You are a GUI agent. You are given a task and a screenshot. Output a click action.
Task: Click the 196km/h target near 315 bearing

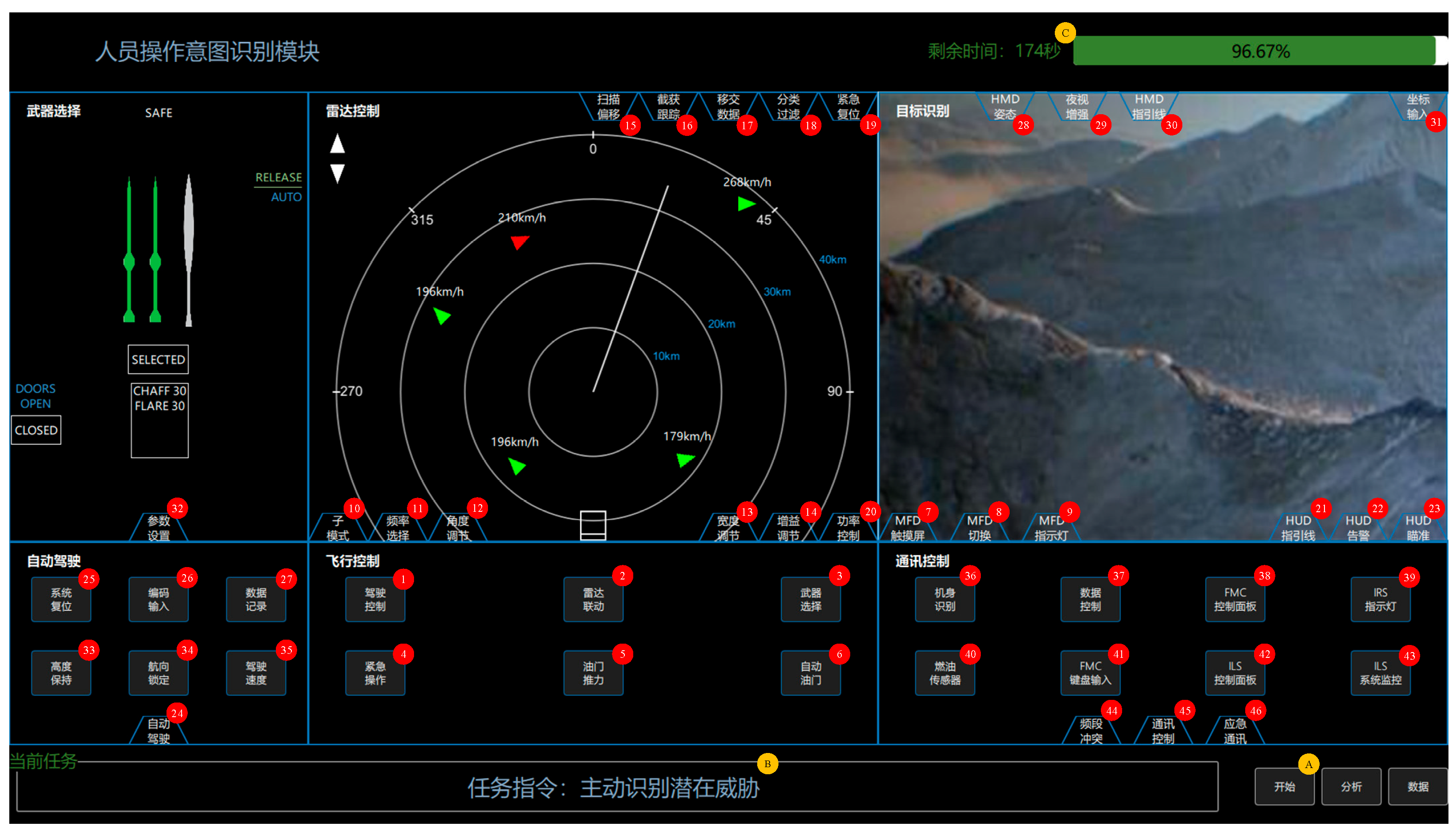[x=442, y=316]
